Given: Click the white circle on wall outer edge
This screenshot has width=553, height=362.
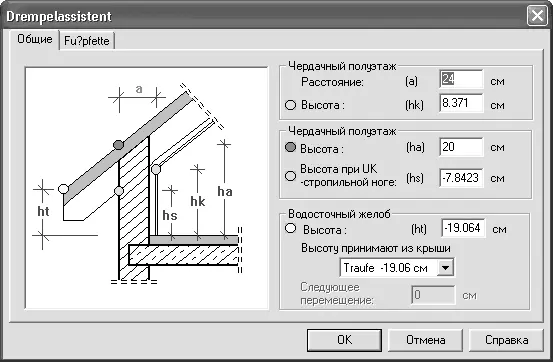Looking at the screenshot, I should (119, 191).
